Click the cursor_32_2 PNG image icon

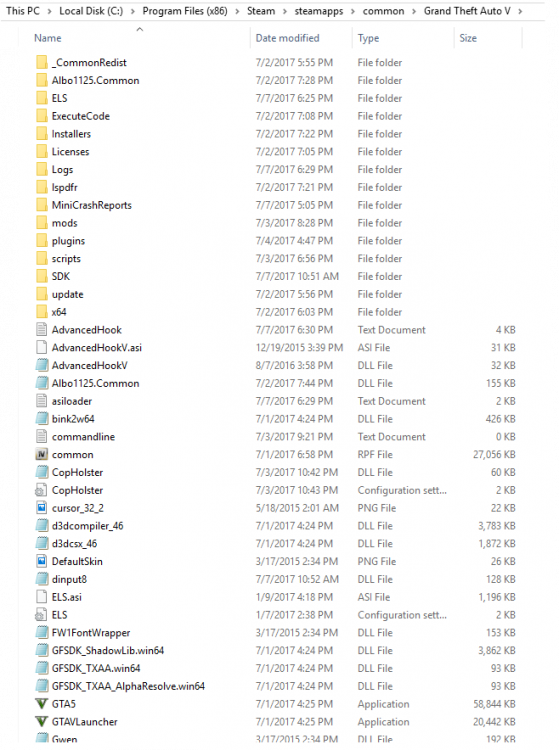pos(42,508)
